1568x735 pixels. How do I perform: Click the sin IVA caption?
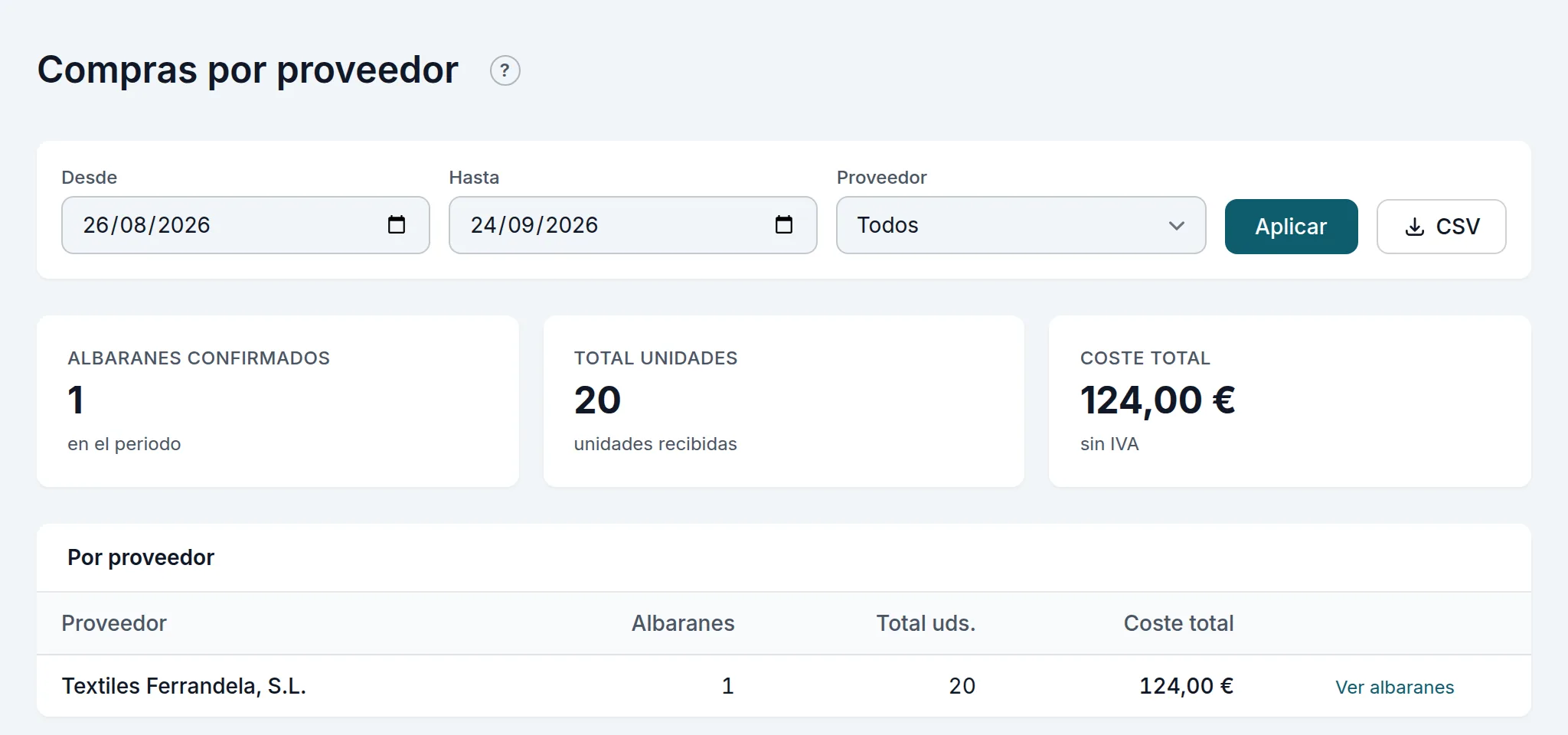(x=1109, y=444)
